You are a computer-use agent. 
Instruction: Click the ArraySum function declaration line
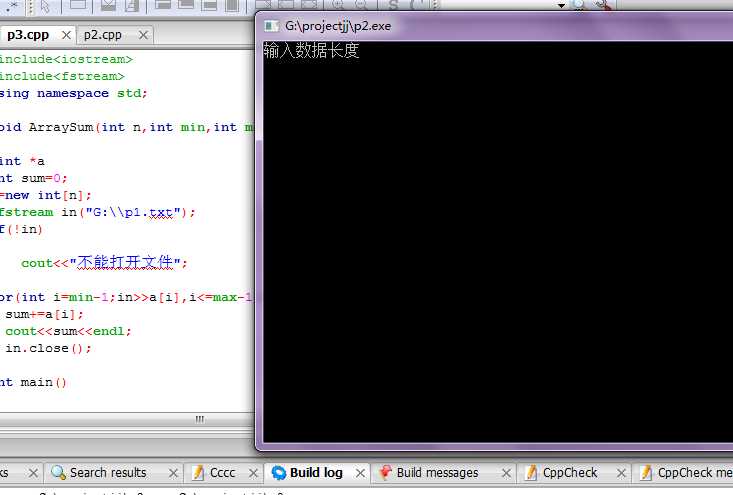coord(126,127)
